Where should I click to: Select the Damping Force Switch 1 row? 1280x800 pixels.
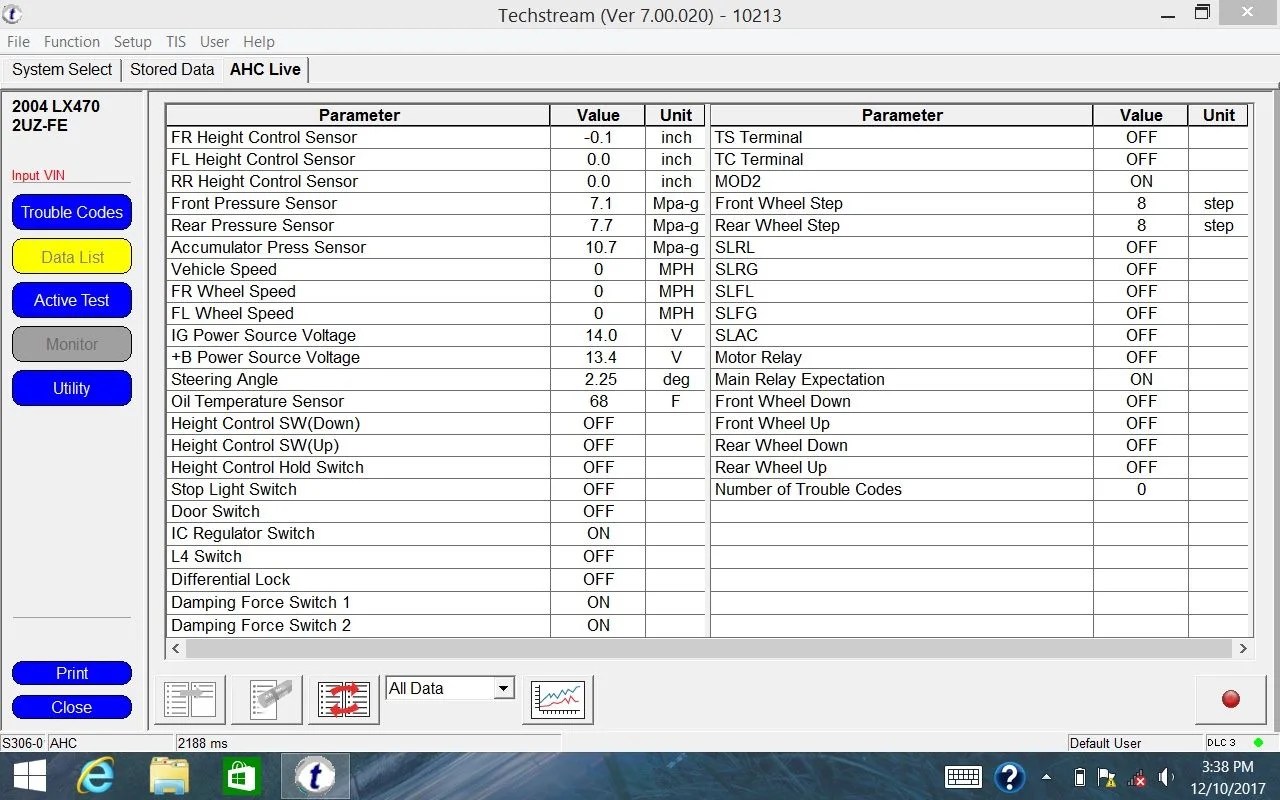(x=360, y=602)
